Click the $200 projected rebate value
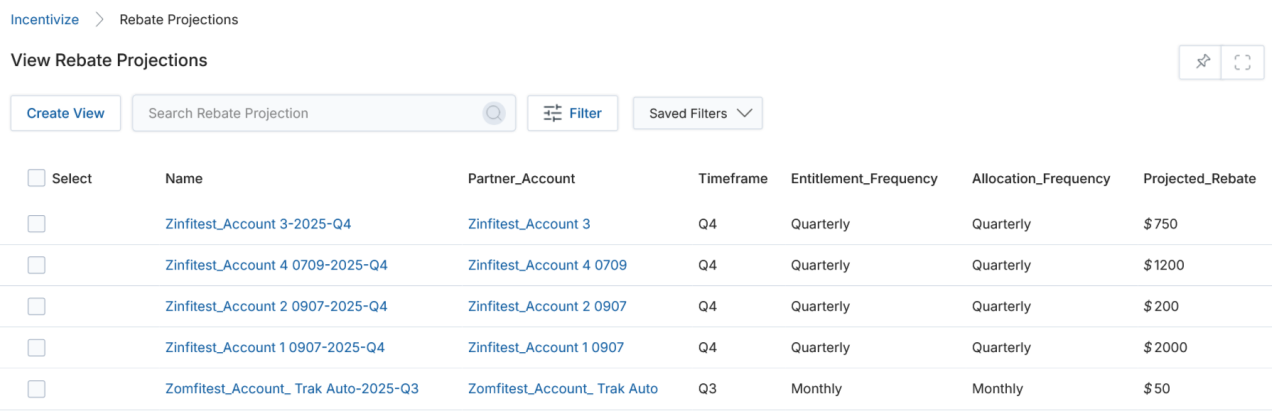This screenshot has height=418, width=1272. pos(1161,306)
